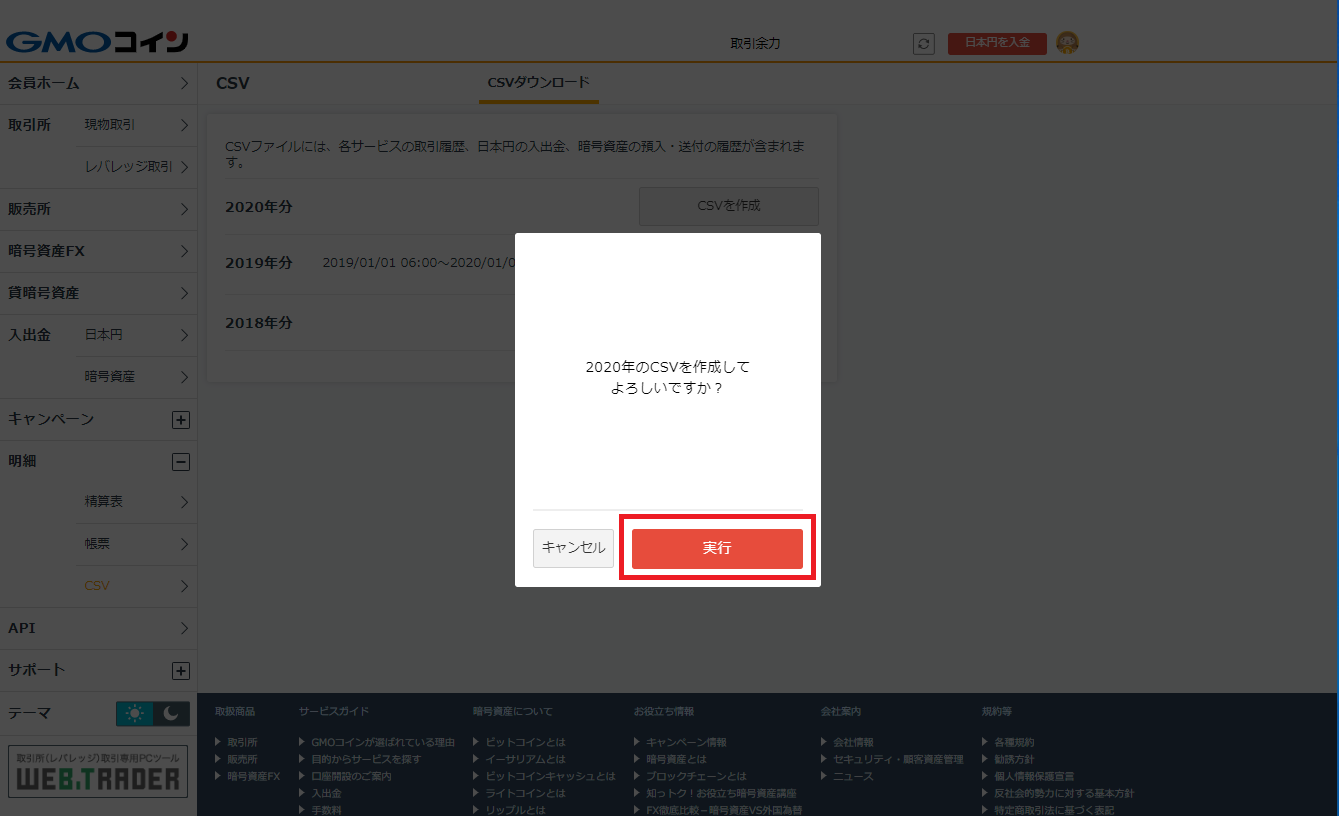Open the account avatar icon top right
The width and height of the screenshot is (1339, 816).
tap(1067, 43)
